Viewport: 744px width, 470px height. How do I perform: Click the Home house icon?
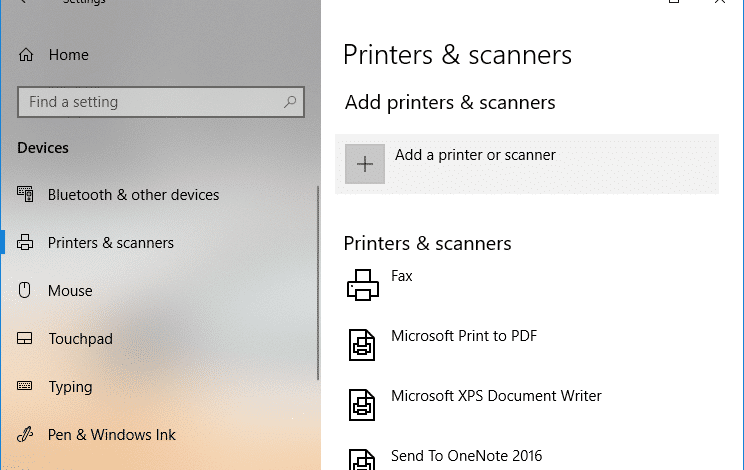coord(26,55)
